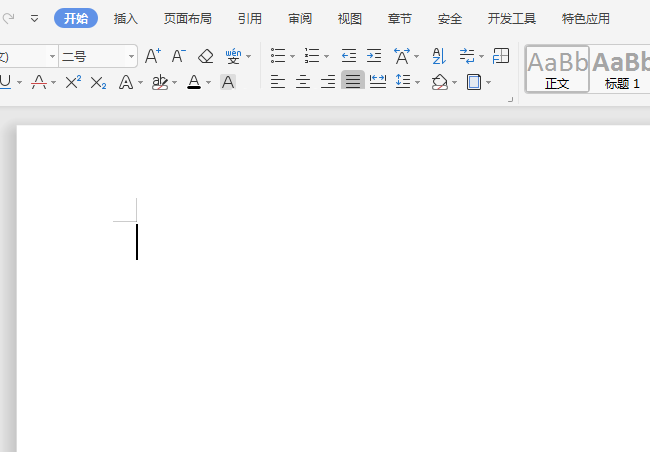Expand the numbering styles dropdown arrow
Image resolution: width=650 pixels, height=452 pixels.
click(327, 56)
